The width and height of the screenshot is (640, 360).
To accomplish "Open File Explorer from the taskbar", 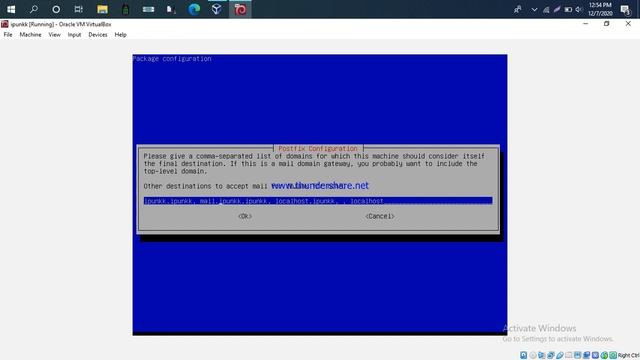I will tap(102, 9).
